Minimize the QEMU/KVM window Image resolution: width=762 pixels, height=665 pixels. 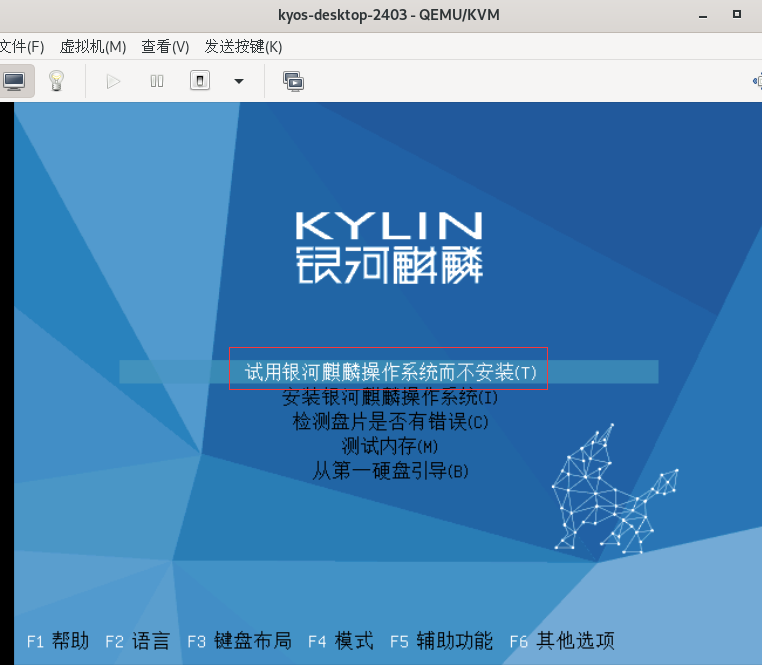click(x=703, y=15)
